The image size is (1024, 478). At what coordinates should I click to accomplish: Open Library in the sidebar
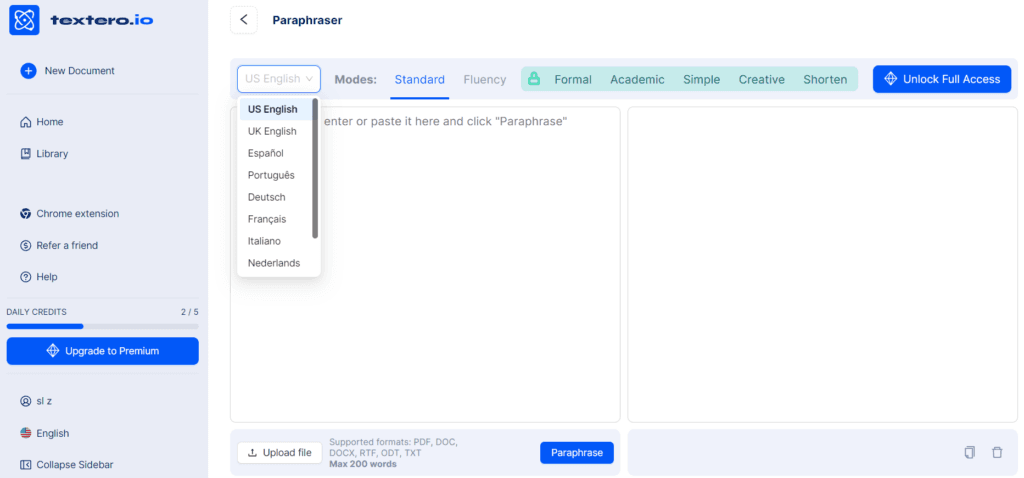click(44, 154)
